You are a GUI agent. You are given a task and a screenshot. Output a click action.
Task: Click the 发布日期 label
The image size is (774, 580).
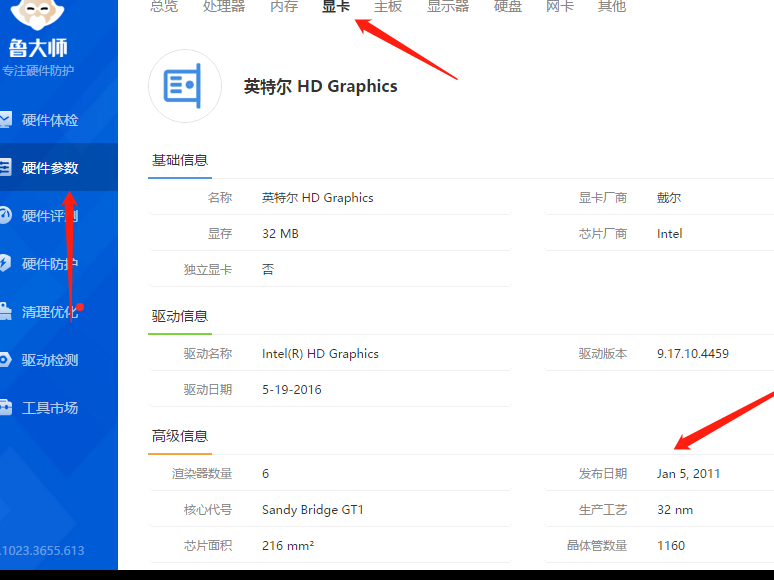click(603, 474)
